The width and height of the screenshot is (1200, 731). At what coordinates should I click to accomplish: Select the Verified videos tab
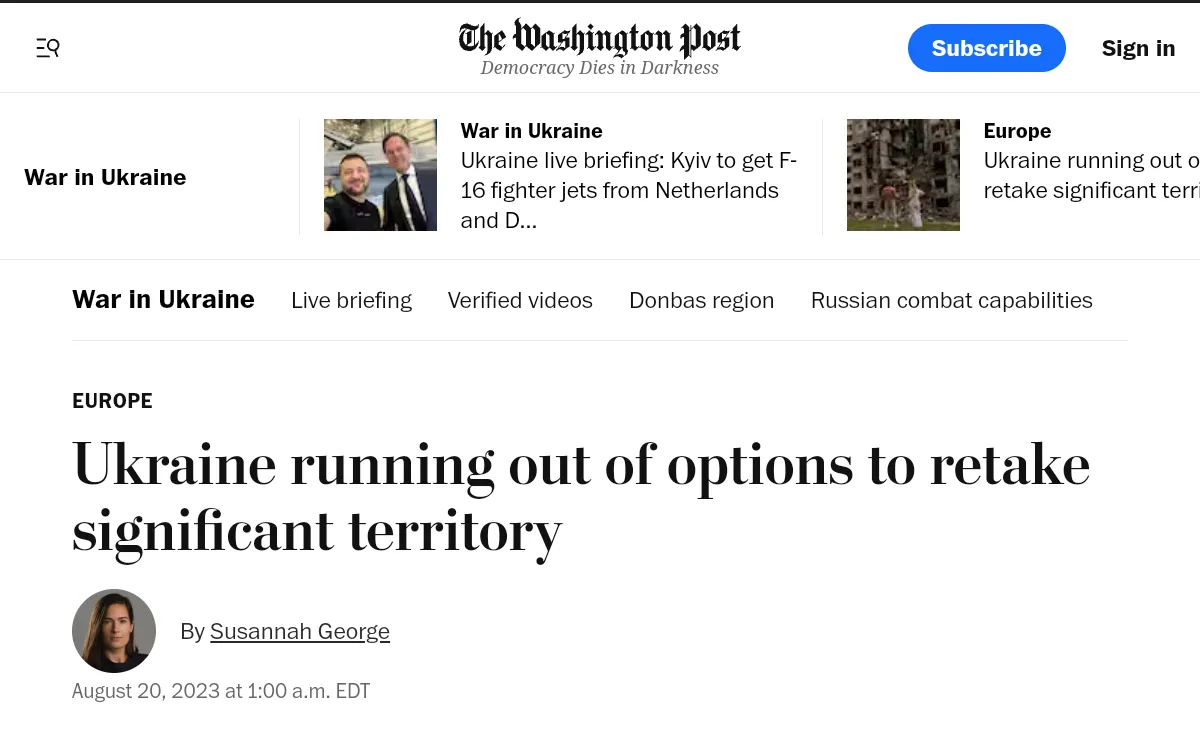tap(520, 300)
